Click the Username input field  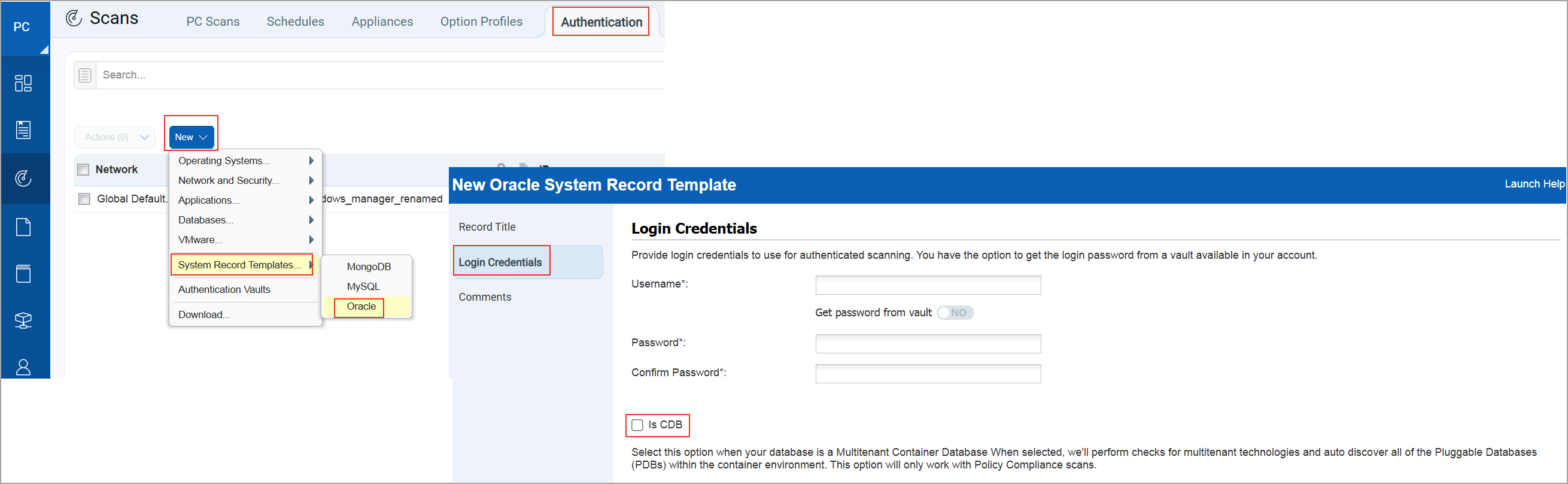click(927, 285)
